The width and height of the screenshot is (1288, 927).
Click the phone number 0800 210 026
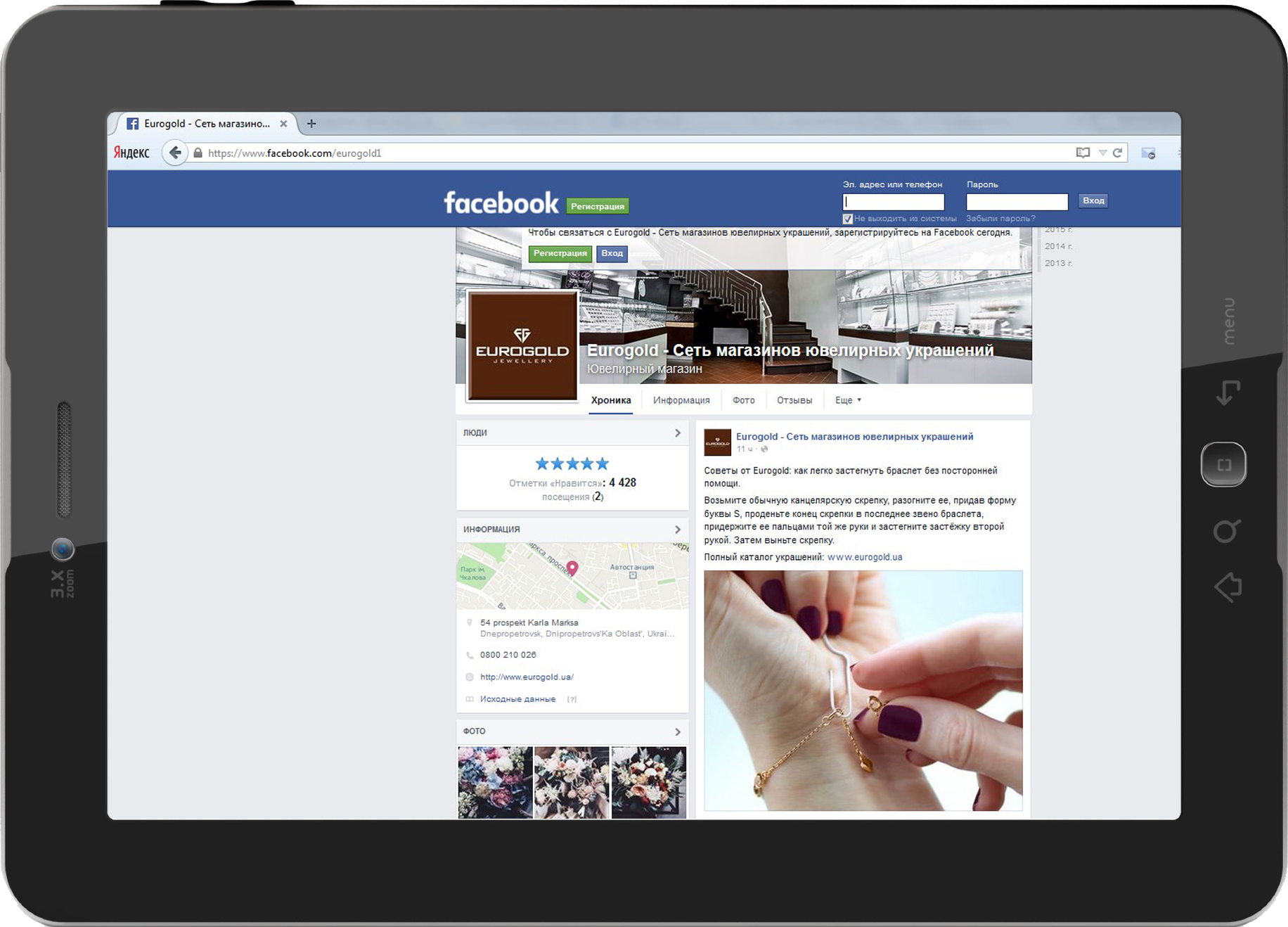508,655
